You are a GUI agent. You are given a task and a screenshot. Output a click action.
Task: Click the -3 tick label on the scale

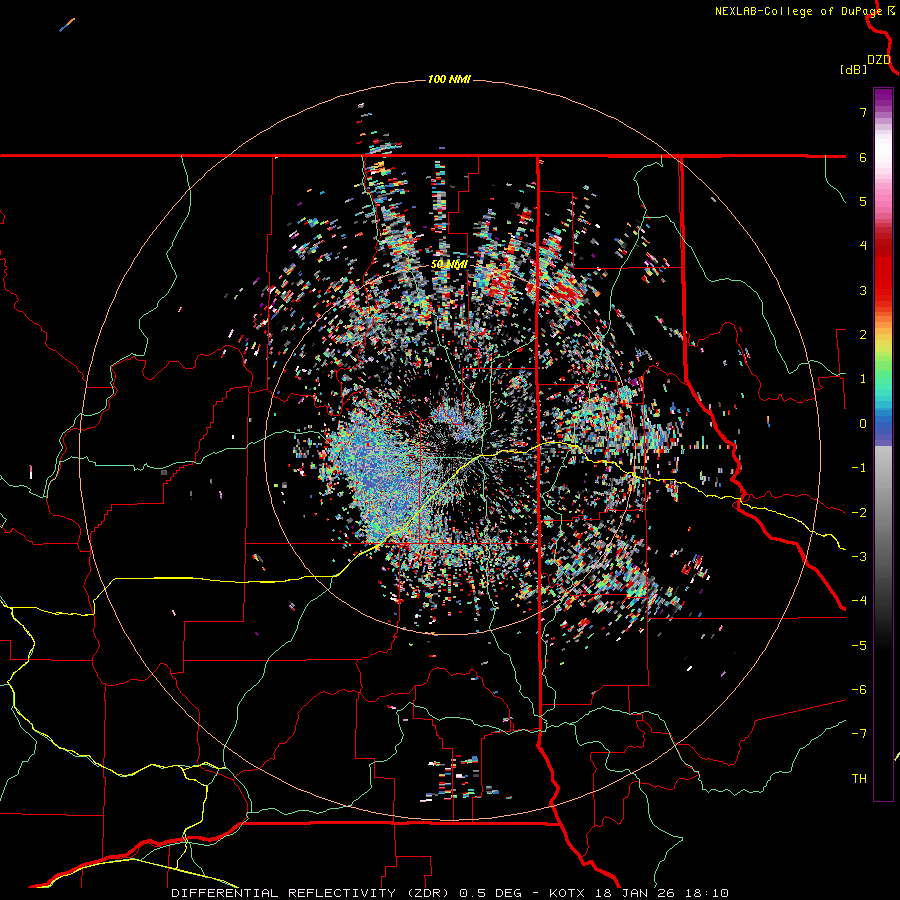click(859, 557)
